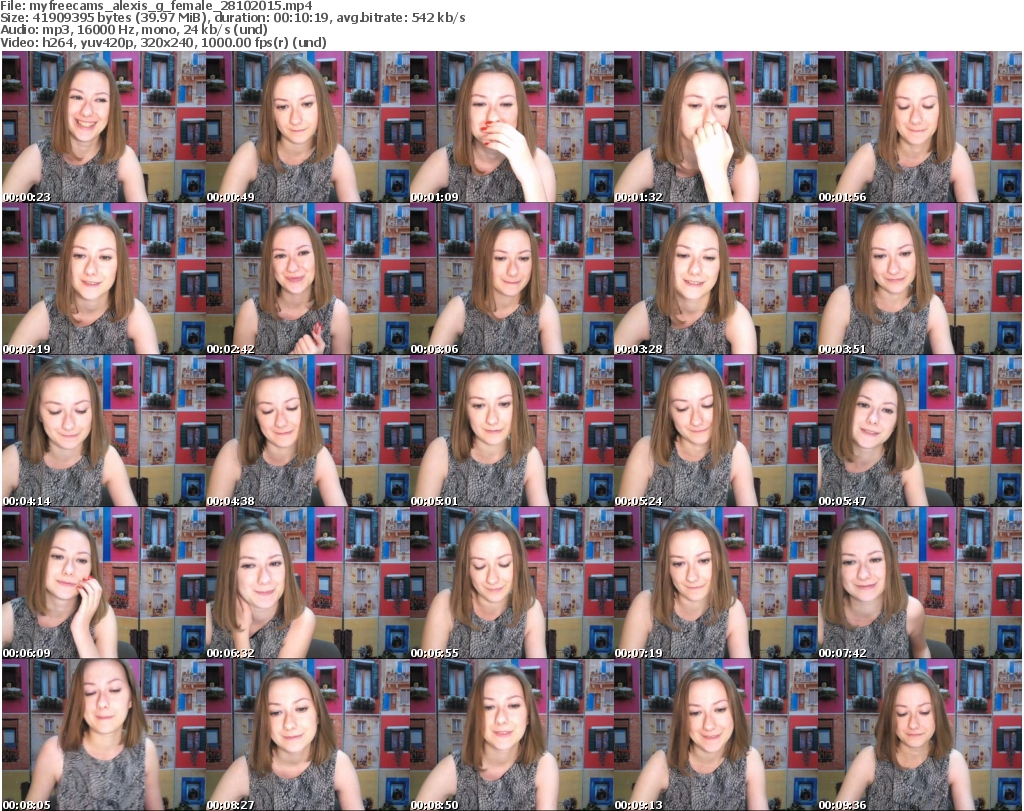
Task: Select the 00:01:56 video frame
Action: pos(920,127)
